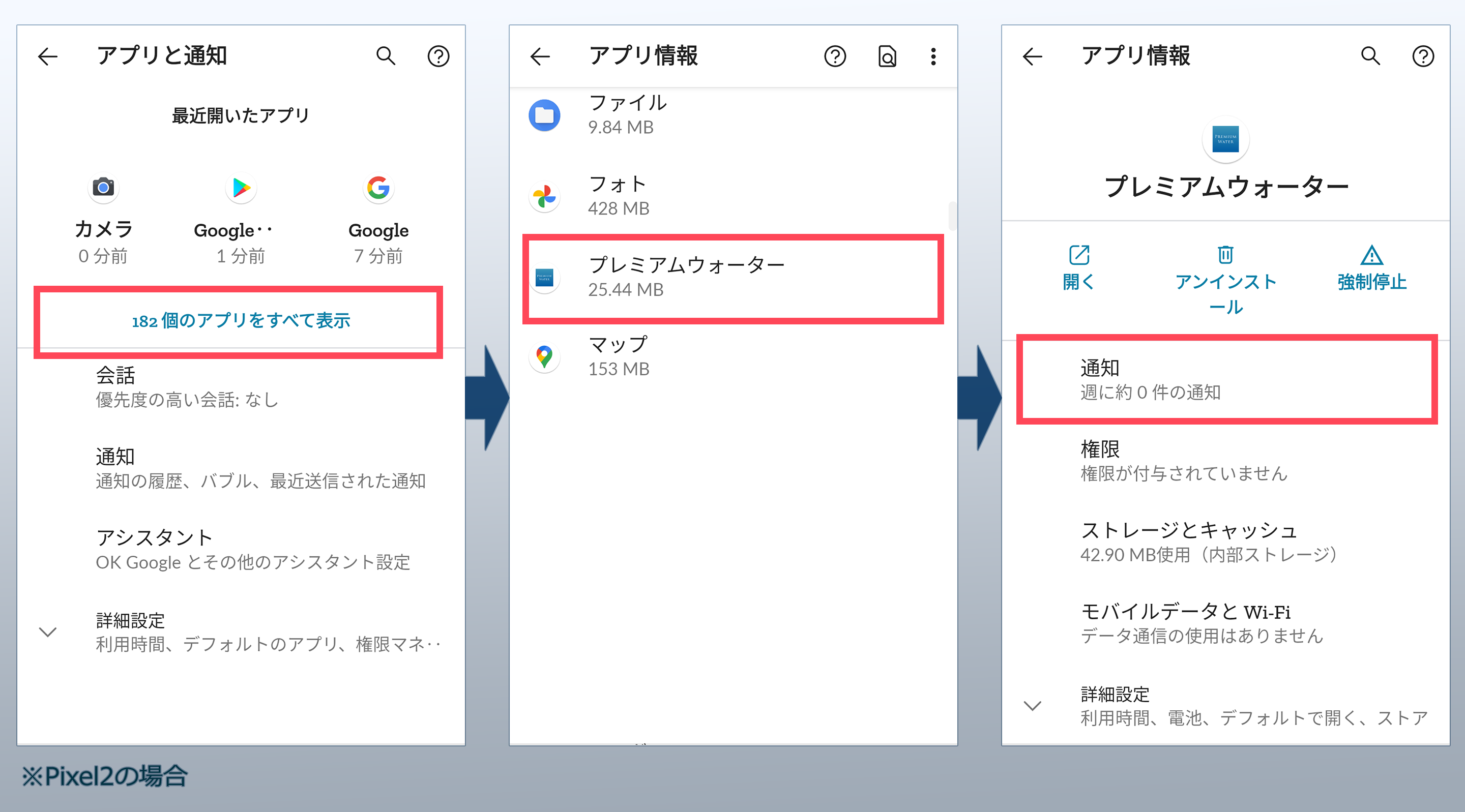Go back from アプリと通知 screen
The image size is (1465, 812).
(x=48, y=56)
